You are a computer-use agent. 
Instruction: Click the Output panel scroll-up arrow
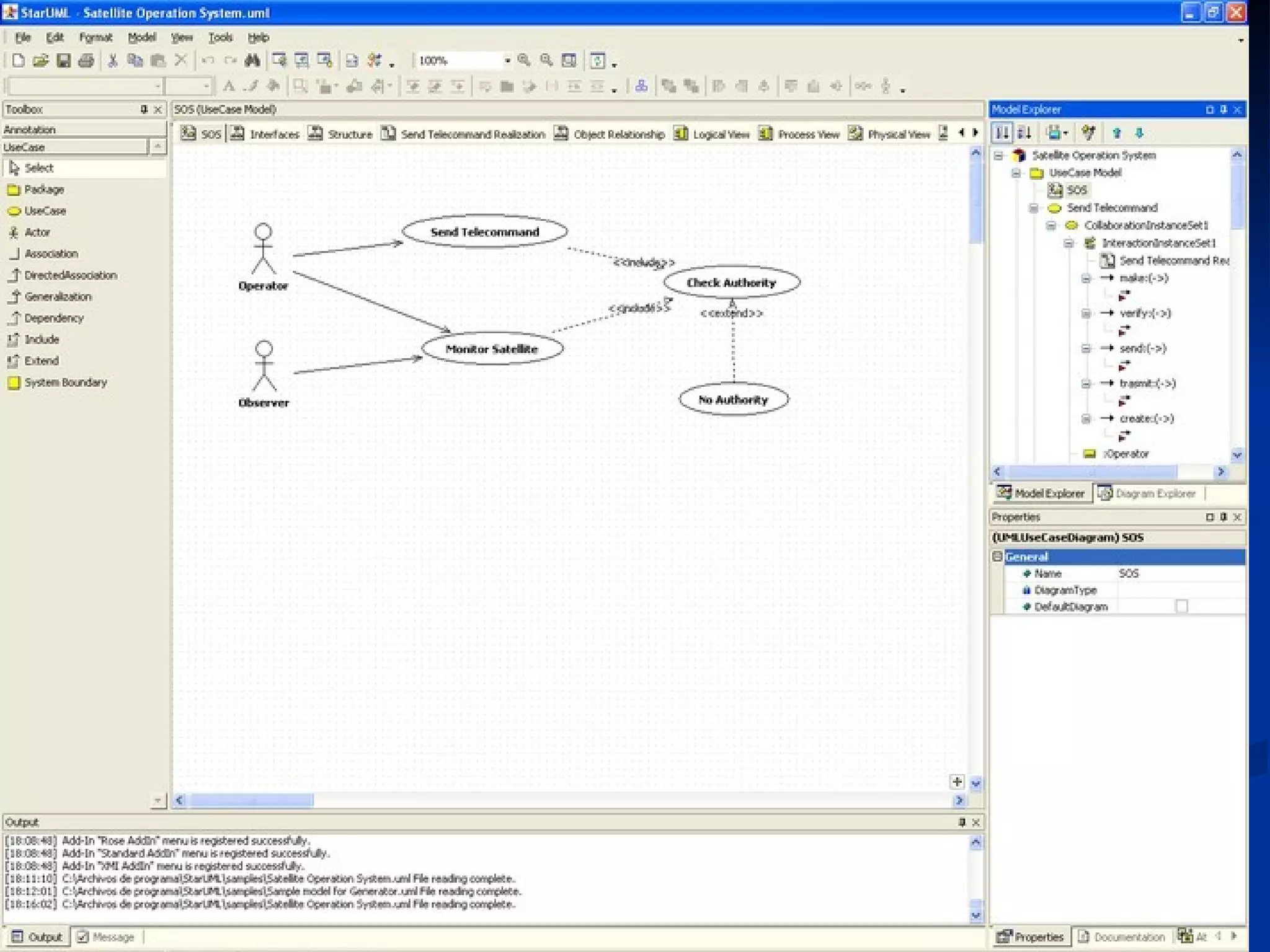click(975, 842)
